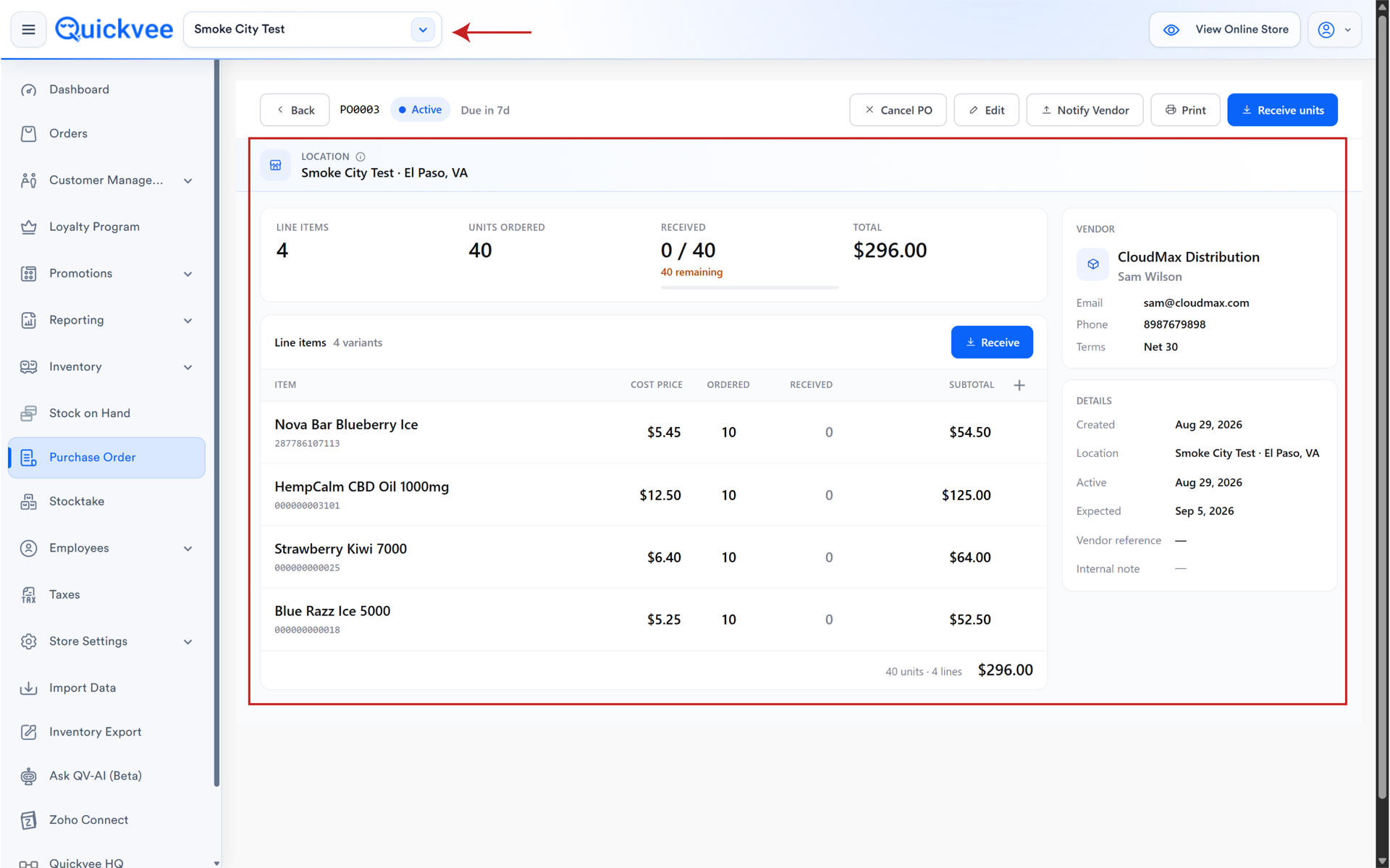Expand the Customer Management menu
The image size is (1390, 868).
pos(188,181)
